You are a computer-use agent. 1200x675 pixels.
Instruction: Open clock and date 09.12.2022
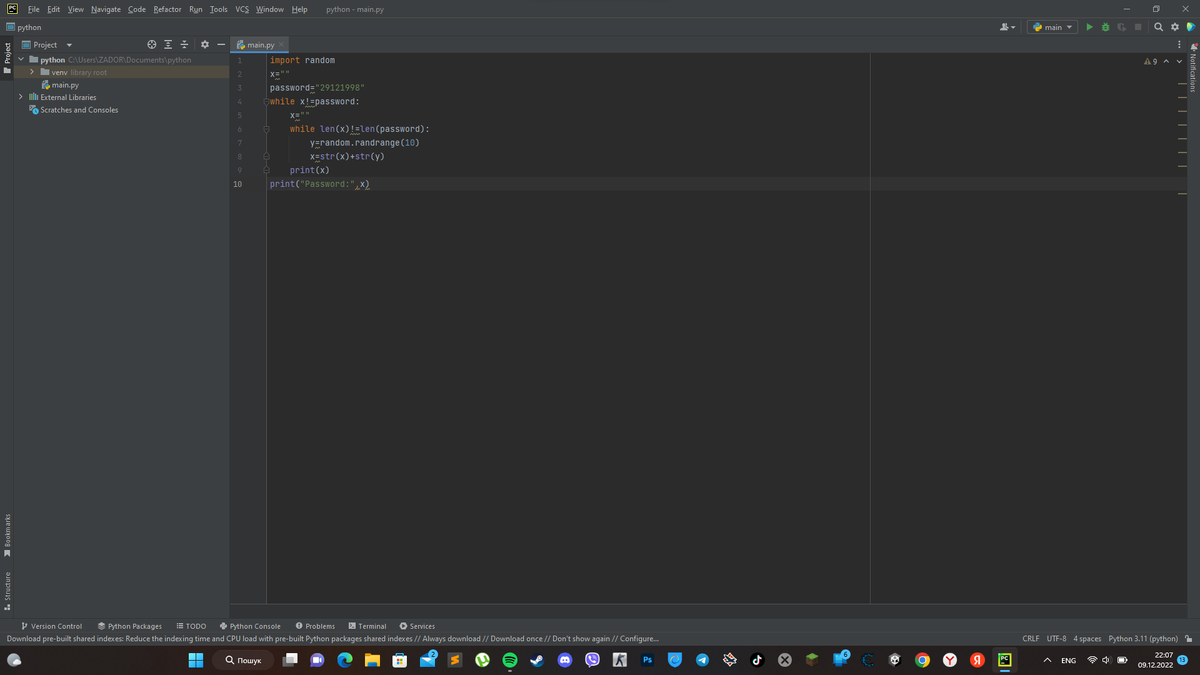click(1155, 660)
